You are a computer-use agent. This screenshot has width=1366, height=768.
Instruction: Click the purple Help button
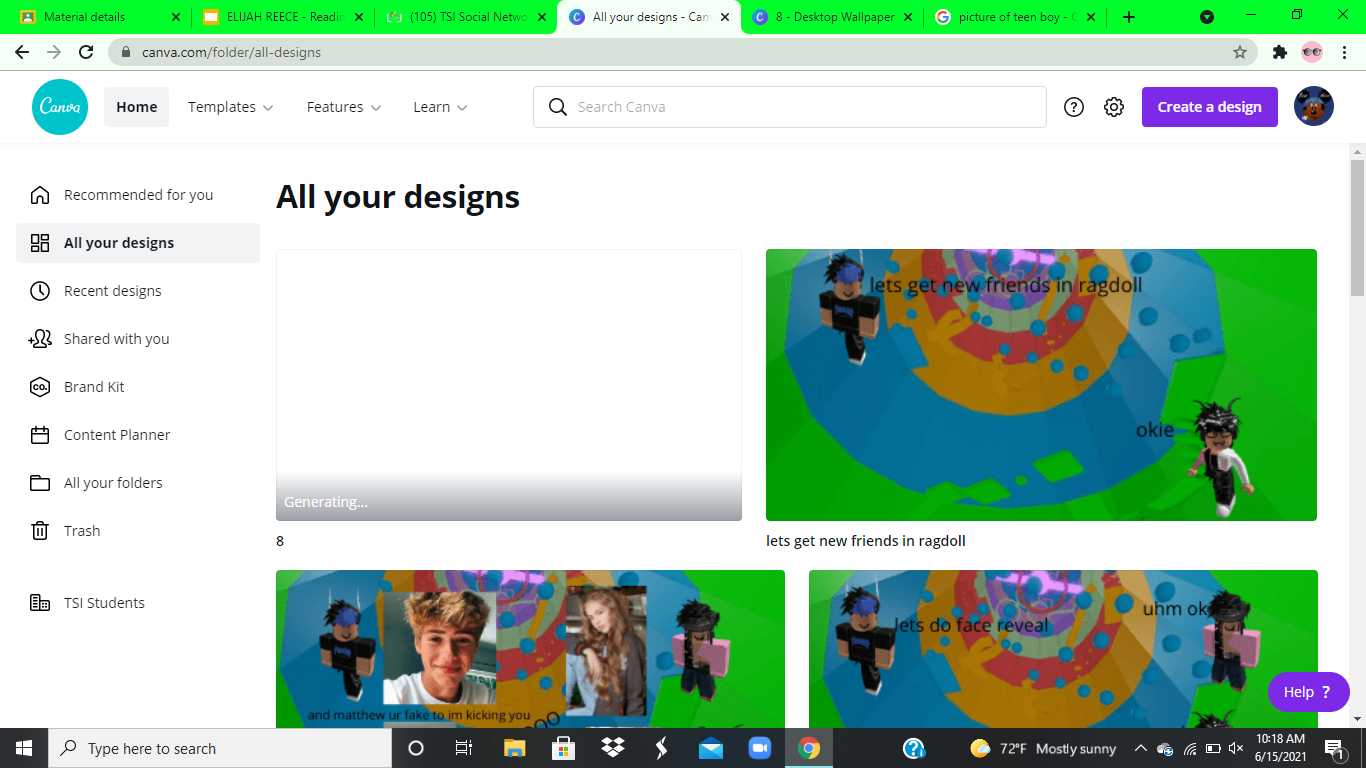(x=1307, y=692)
